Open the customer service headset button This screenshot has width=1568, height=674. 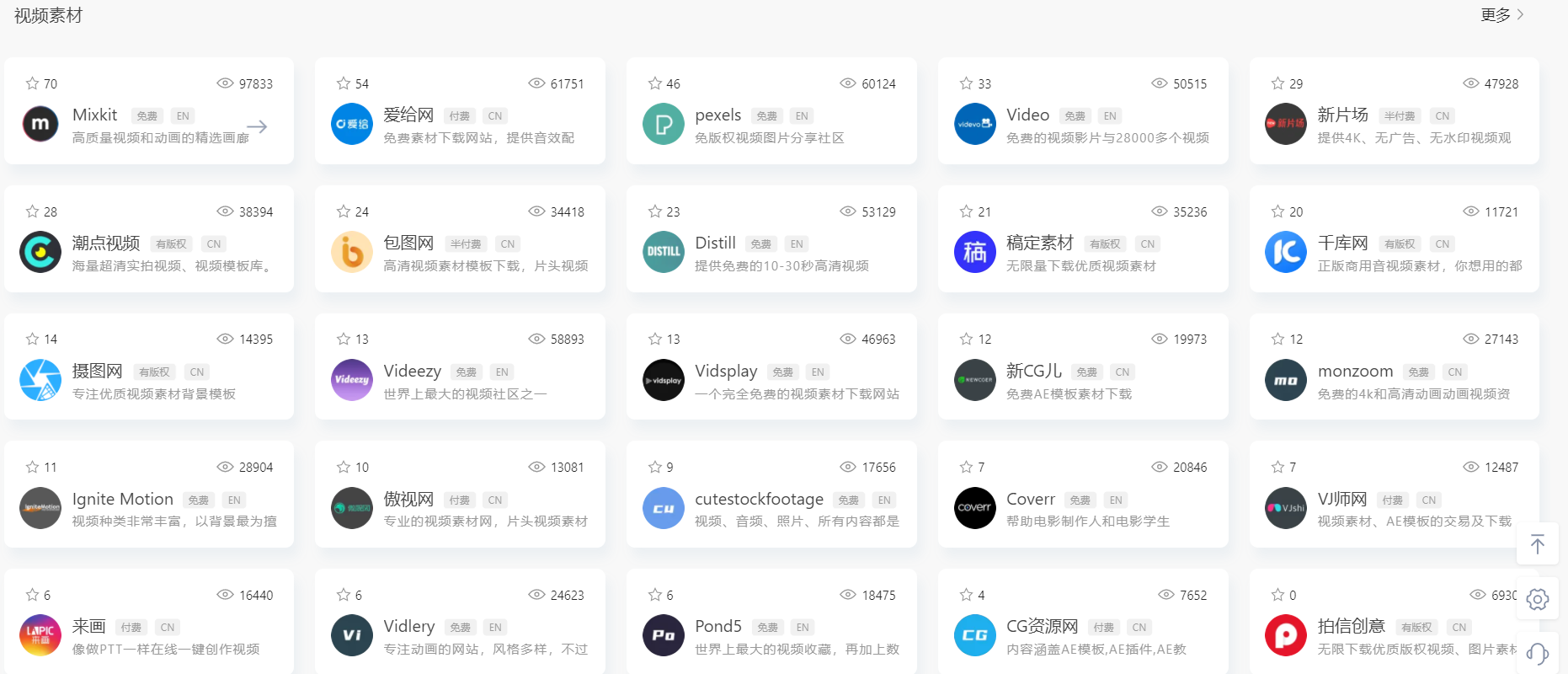pyautogui.click(x=1538, y=653)
